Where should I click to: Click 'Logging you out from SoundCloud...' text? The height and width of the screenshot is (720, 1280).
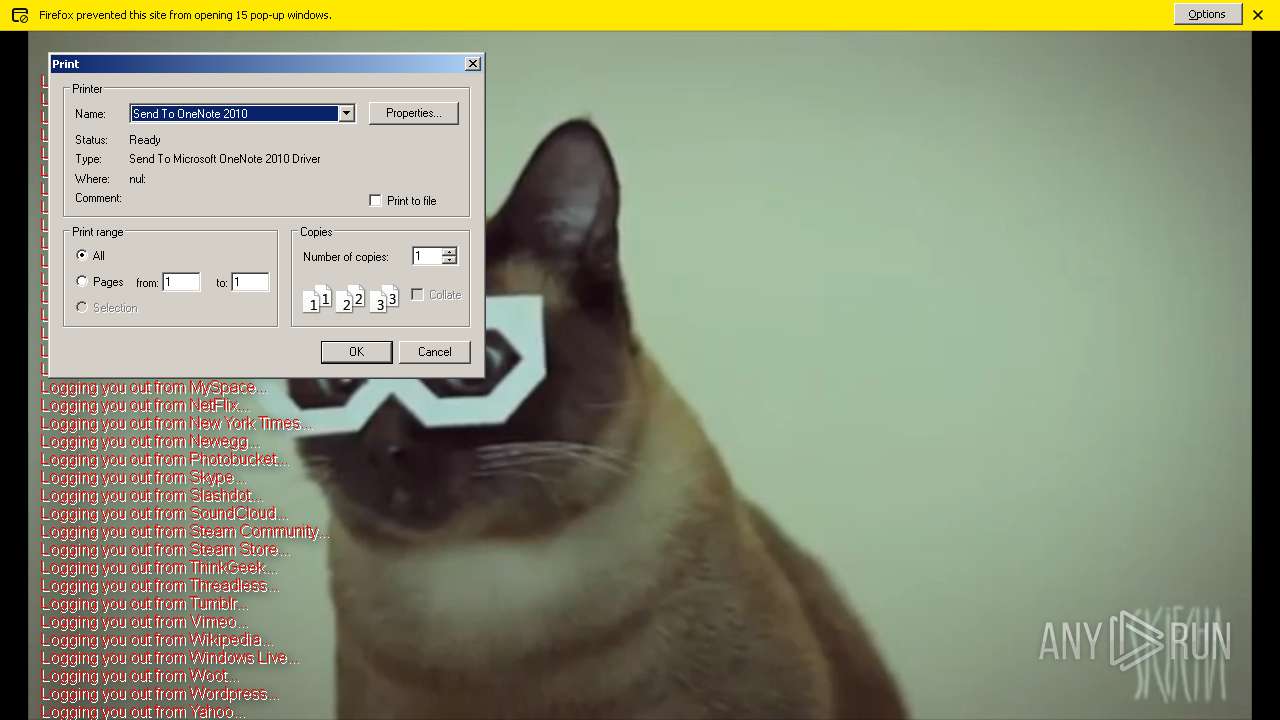[x=164, y=513]
